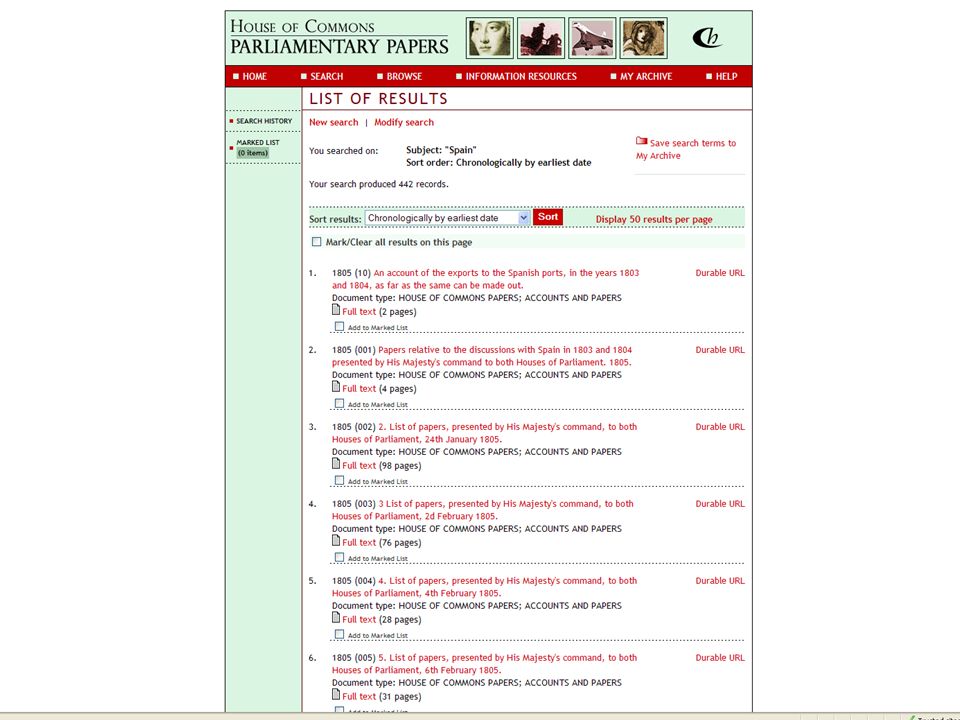960x720 pixels.
Task: Check Add to Marked List for result 4
Action: [339, 558]
